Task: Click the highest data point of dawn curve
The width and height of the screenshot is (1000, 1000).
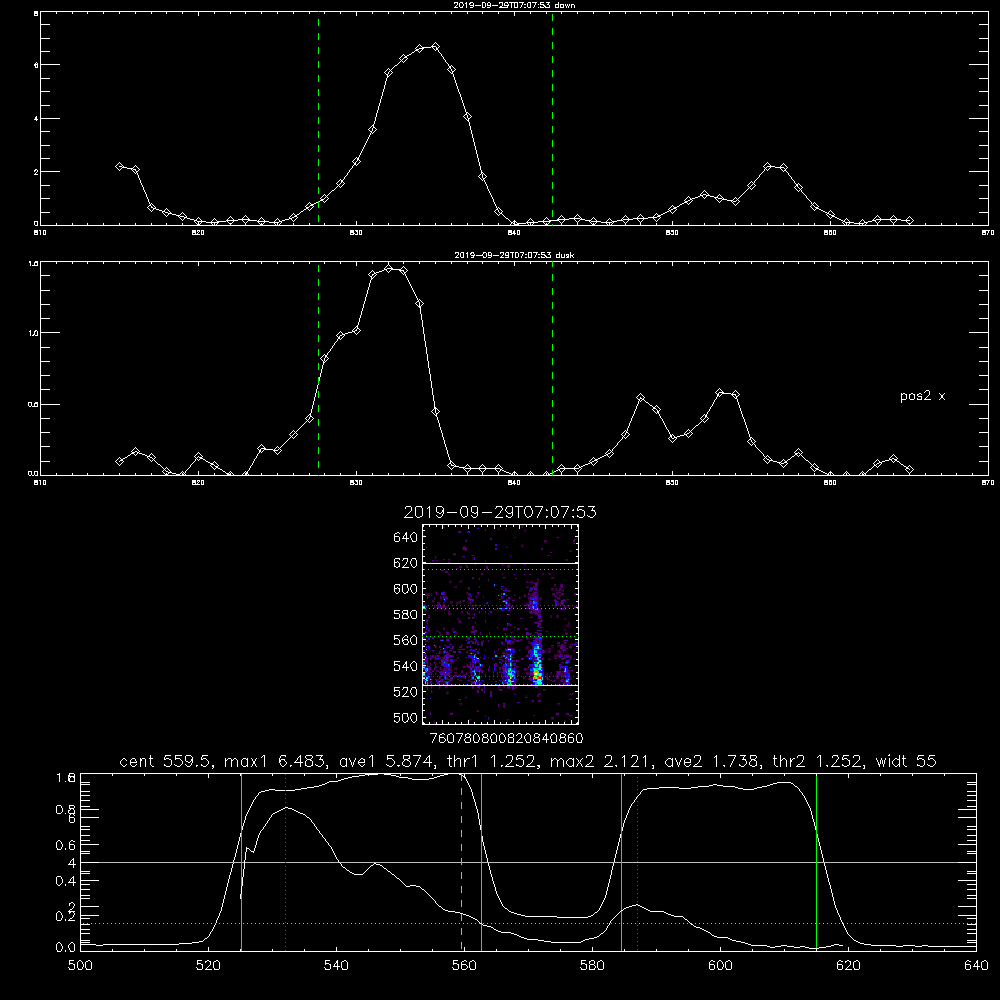Action: pos(436,47)
